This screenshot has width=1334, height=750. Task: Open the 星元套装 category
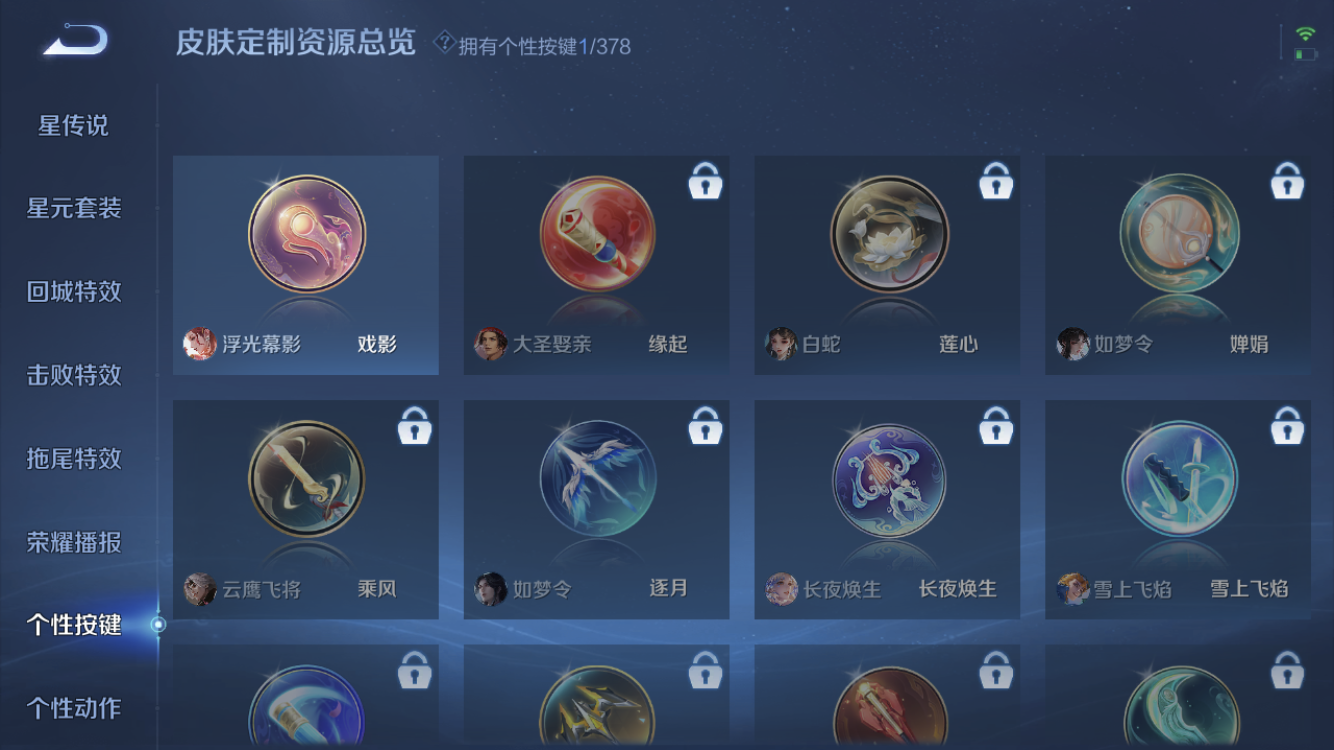point(73,208)
